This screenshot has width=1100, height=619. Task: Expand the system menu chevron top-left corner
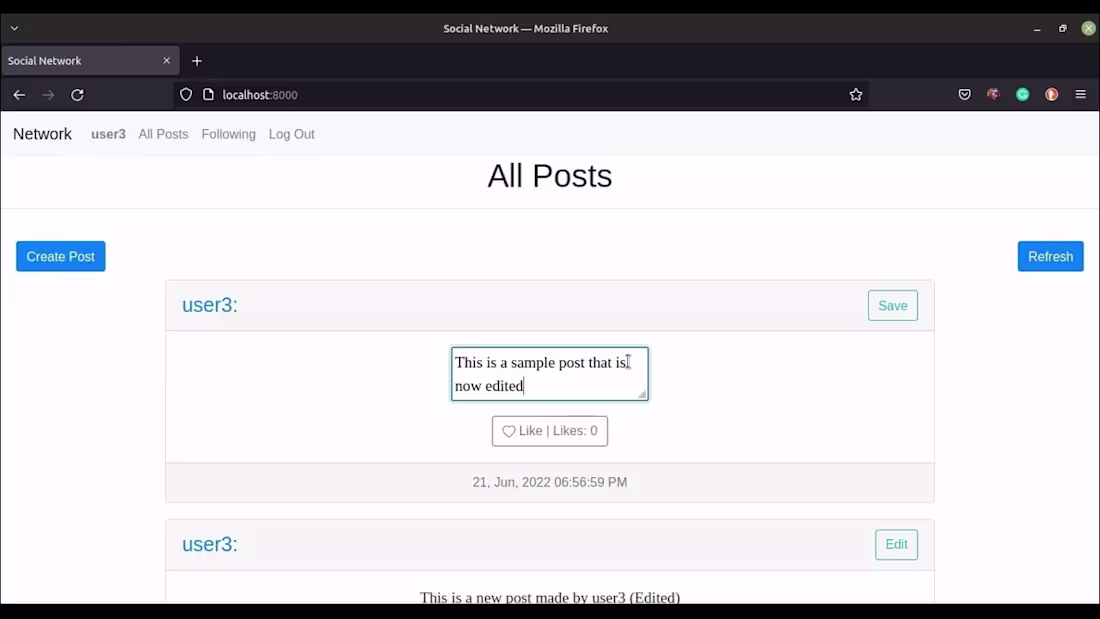[14, 28]
